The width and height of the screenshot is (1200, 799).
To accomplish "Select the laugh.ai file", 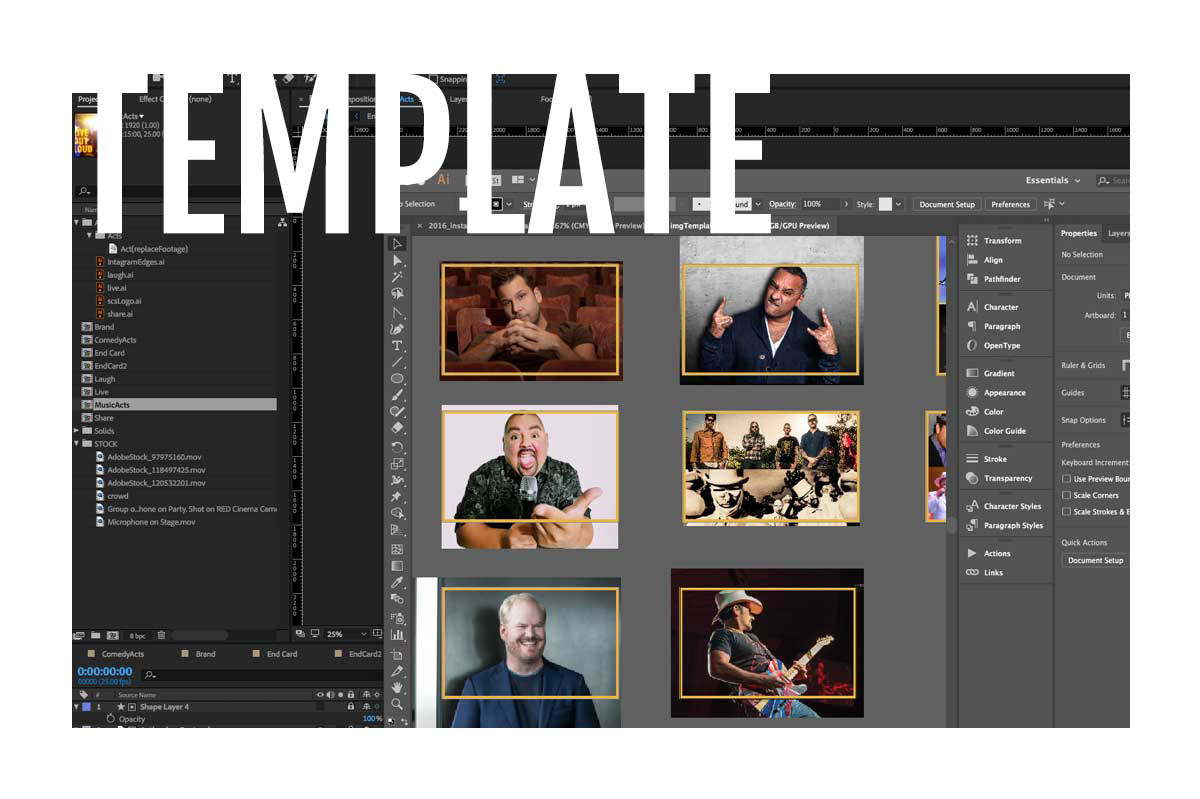I will (120, 275).
